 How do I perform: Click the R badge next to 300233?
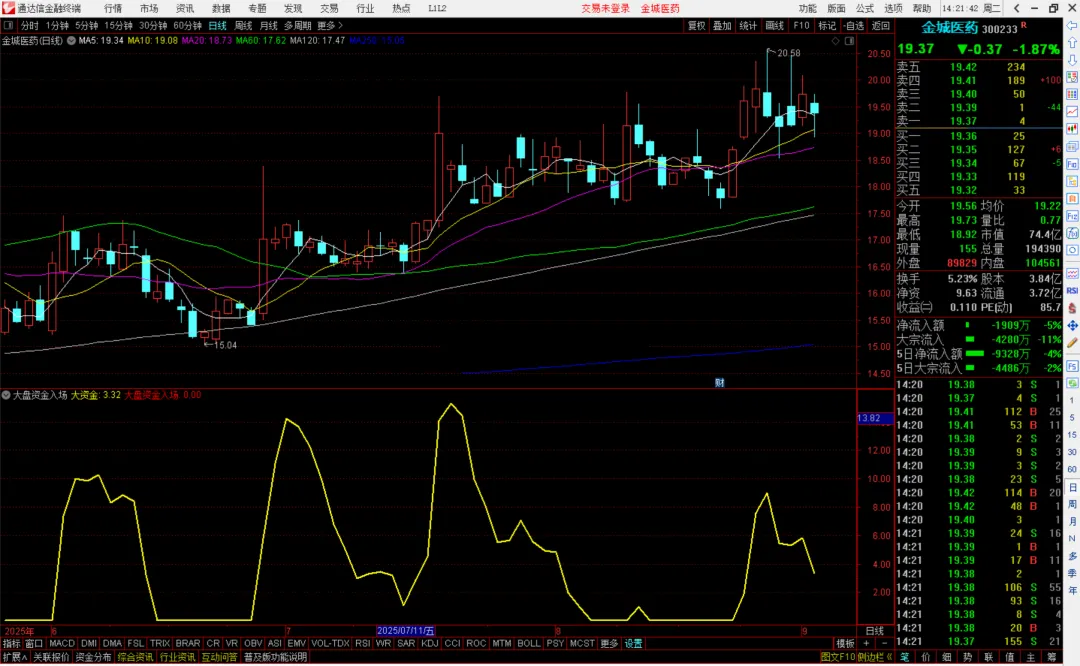(x=1024, y=25)
